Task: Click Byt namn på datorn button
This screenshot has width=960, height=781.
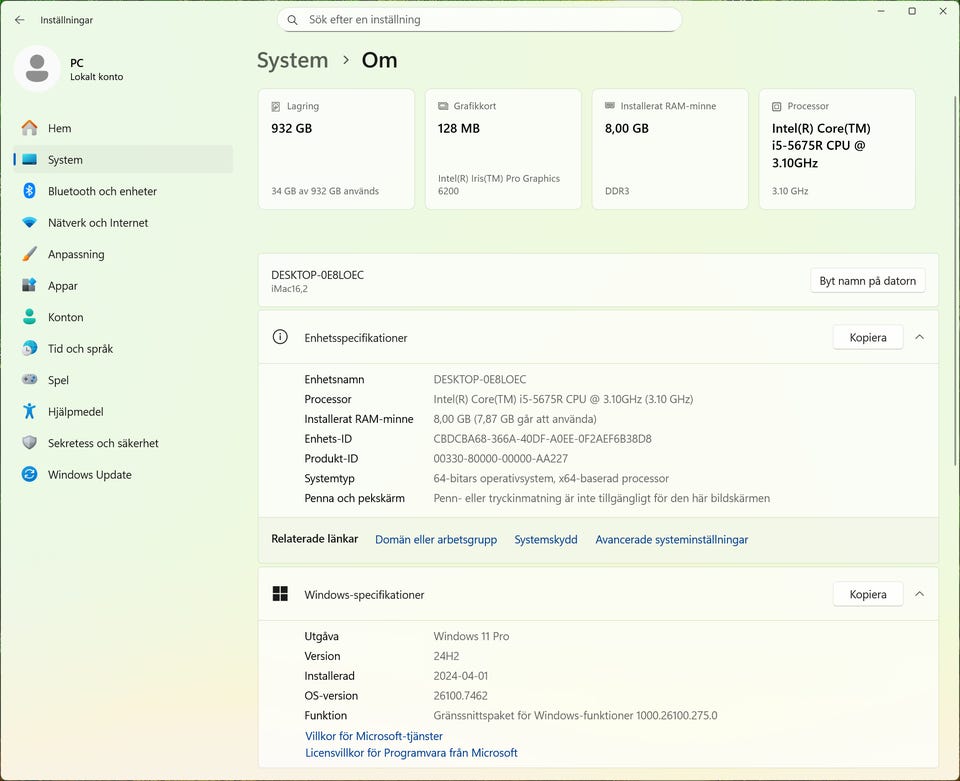Action: 867,281
